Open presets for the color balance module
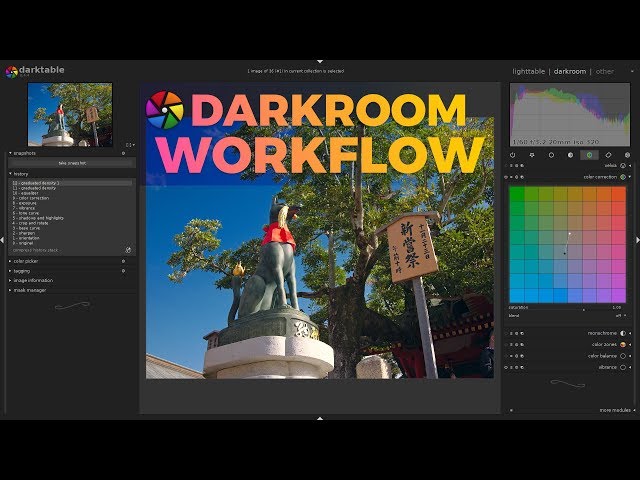Image resolution: width=640 pixels, height=480 pixels. pyautogui.click(x=522, y=356)
